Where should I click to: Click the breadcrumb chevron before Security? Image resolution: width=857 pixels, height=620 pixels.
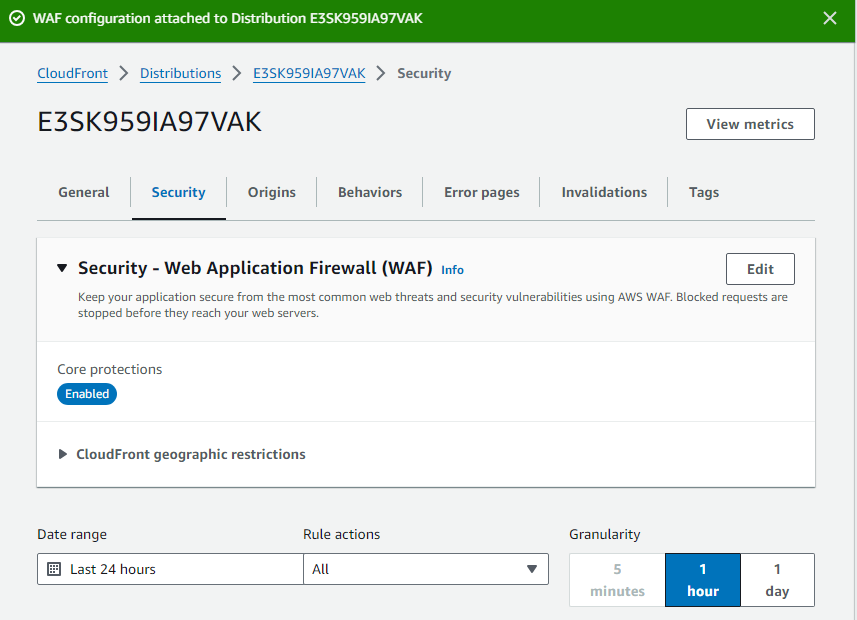click(x=381, y=73)
